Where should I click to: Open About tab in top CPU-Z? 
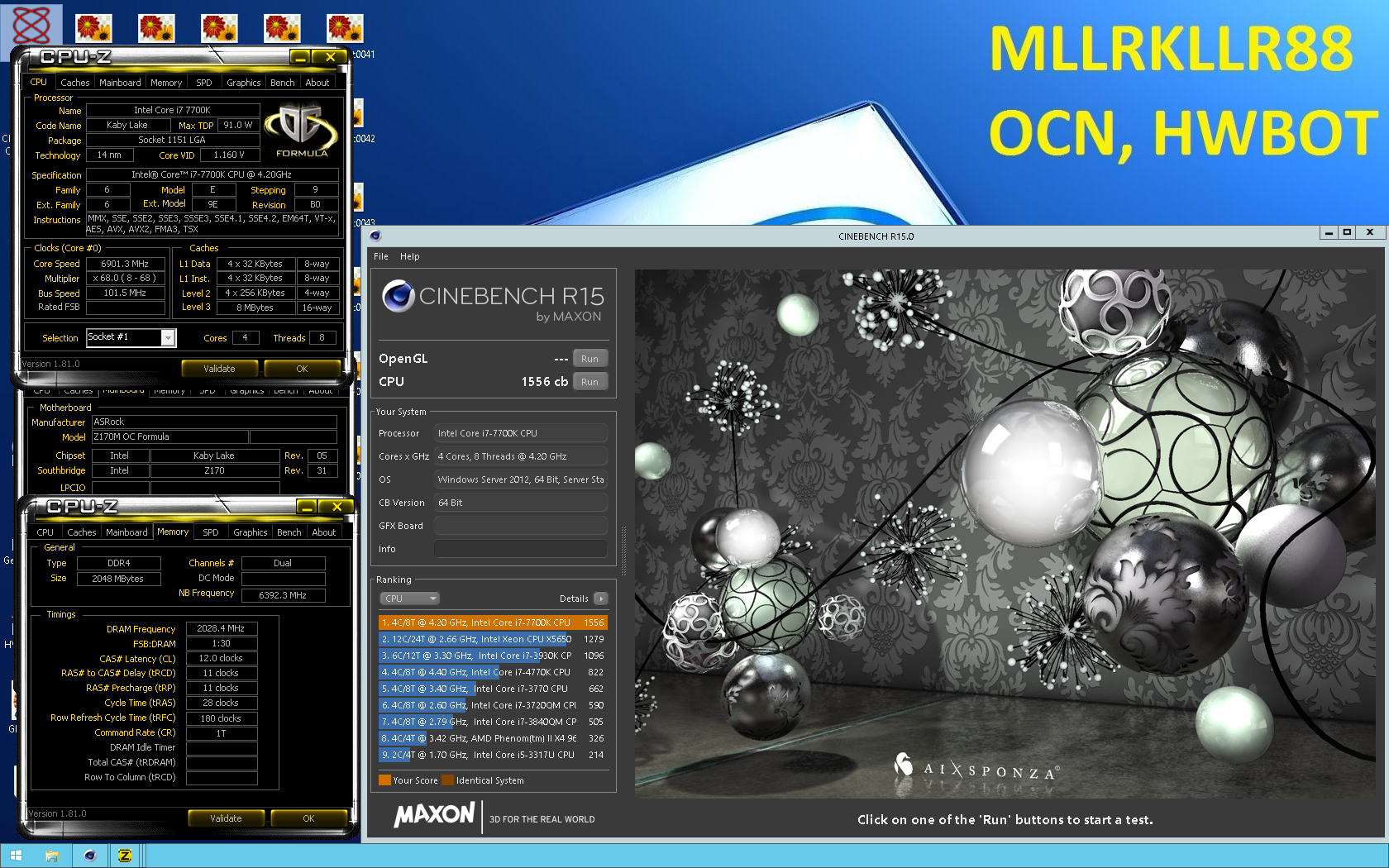[317, 83]
